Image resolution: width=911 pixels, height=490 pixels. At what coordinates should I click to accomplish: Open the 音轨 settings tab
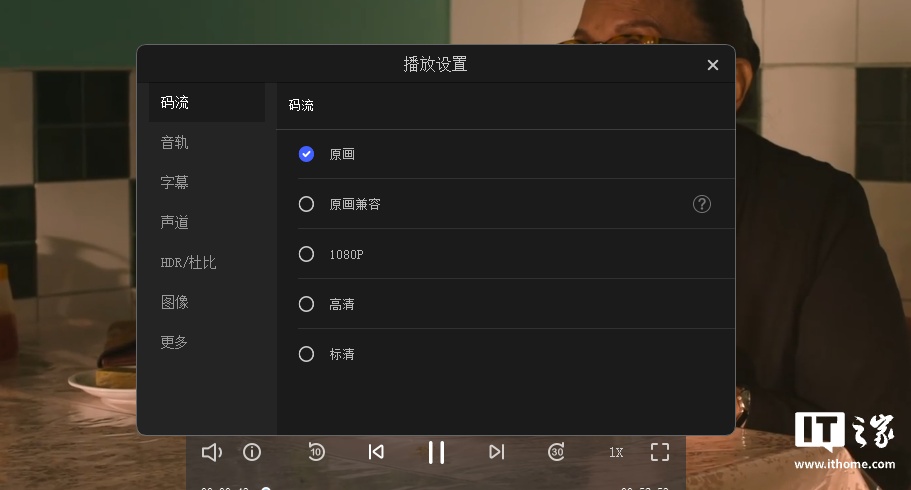[x=175, y=143]
